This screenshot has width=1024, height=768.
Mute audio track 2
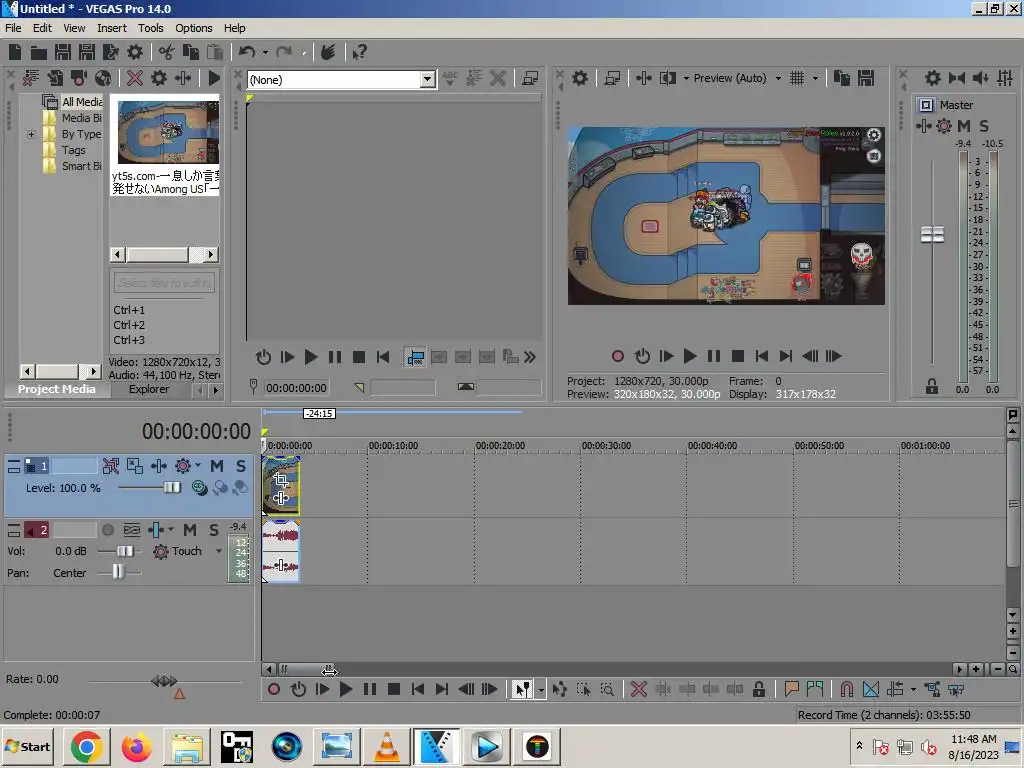coord(189,530)
